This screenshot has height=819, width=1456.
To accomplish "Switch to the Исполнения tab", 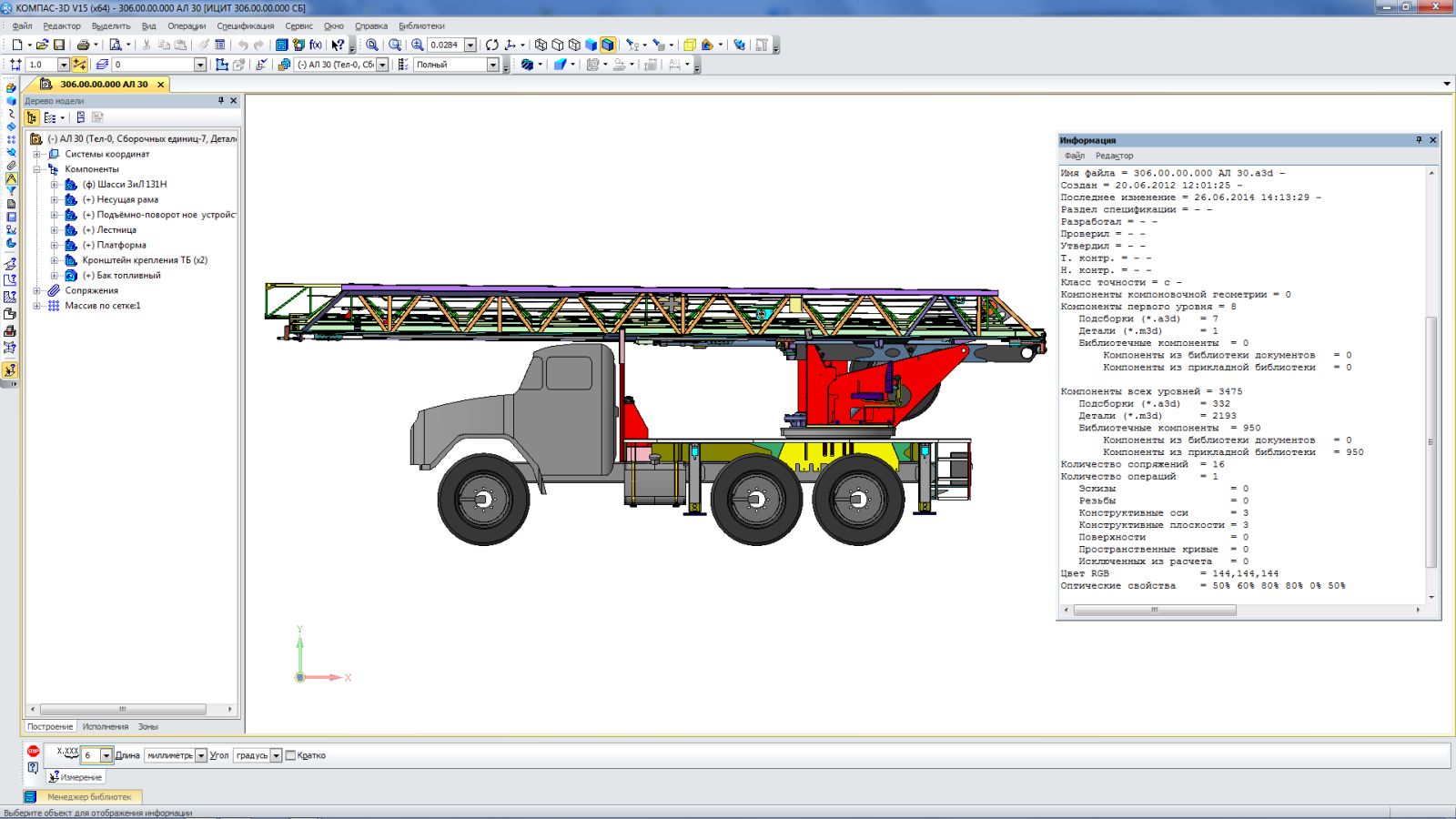I will point(106,727).
